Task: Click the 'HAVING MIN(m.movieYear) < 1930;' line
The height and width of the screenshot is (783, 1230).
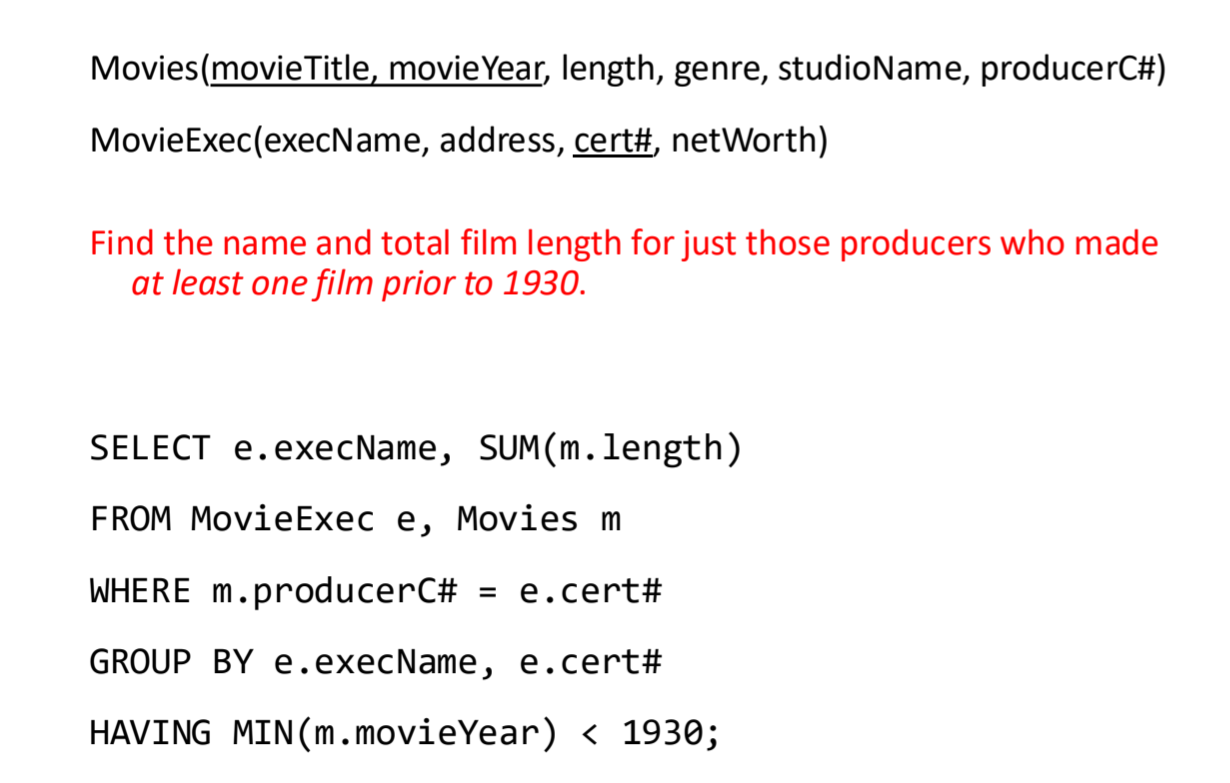Action: pyautogui.click(x=405, y=734)
